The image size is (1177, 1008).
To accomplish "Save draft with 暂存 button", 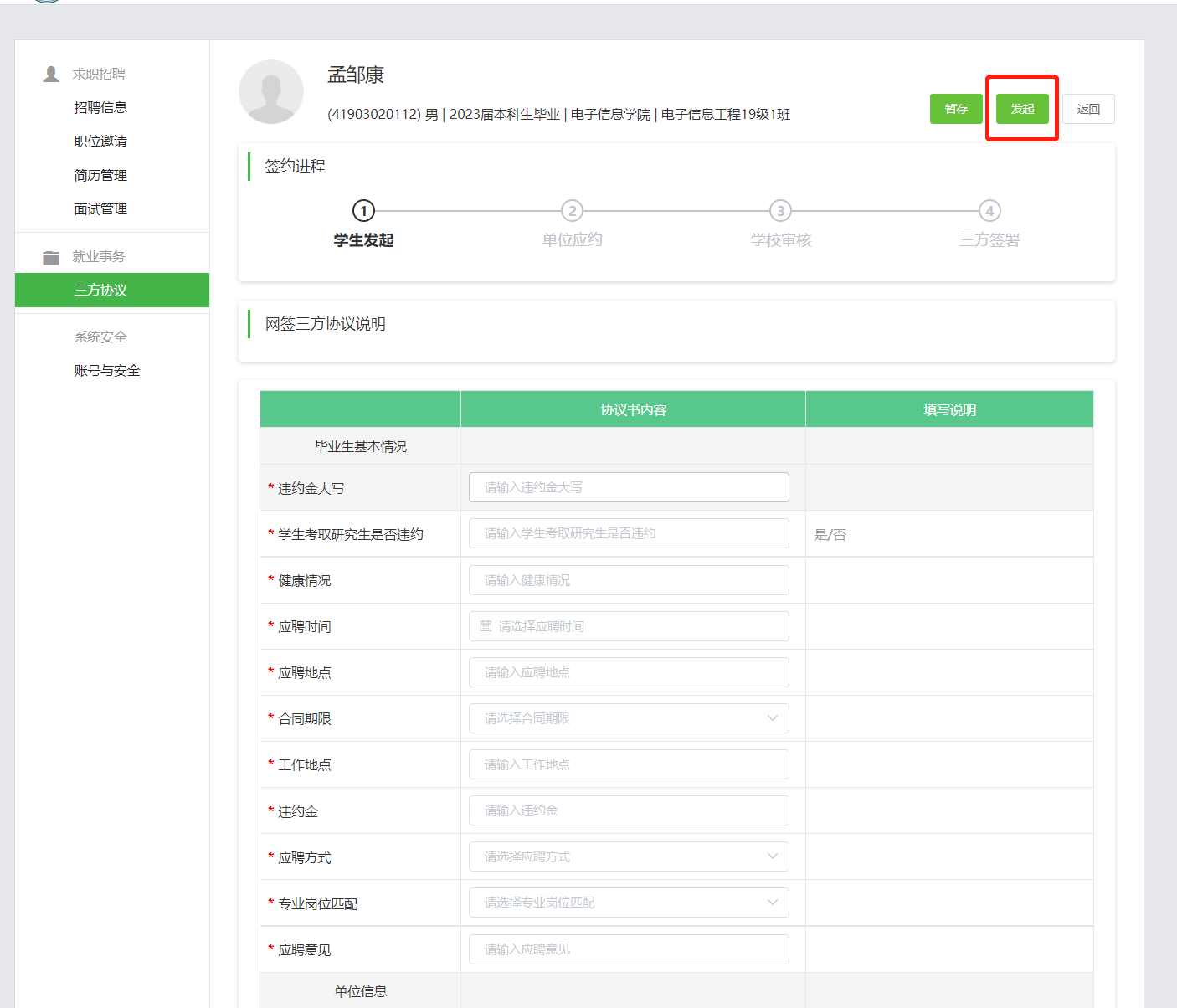I will click(x=956, y=109).
